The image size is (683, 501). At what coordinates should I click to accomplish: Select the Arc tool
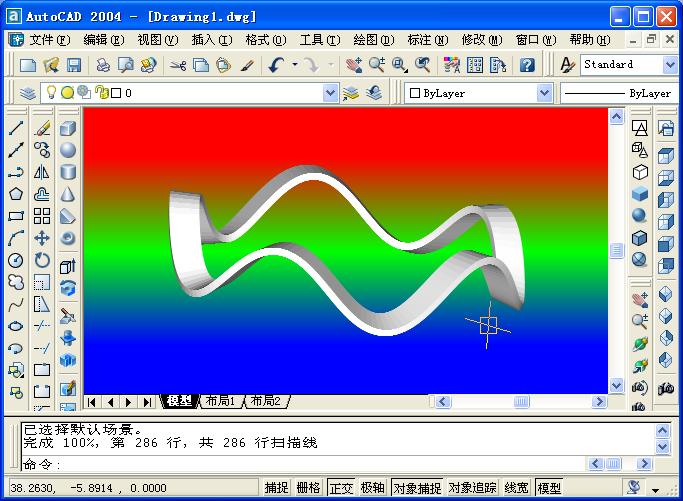click(16, 238)
